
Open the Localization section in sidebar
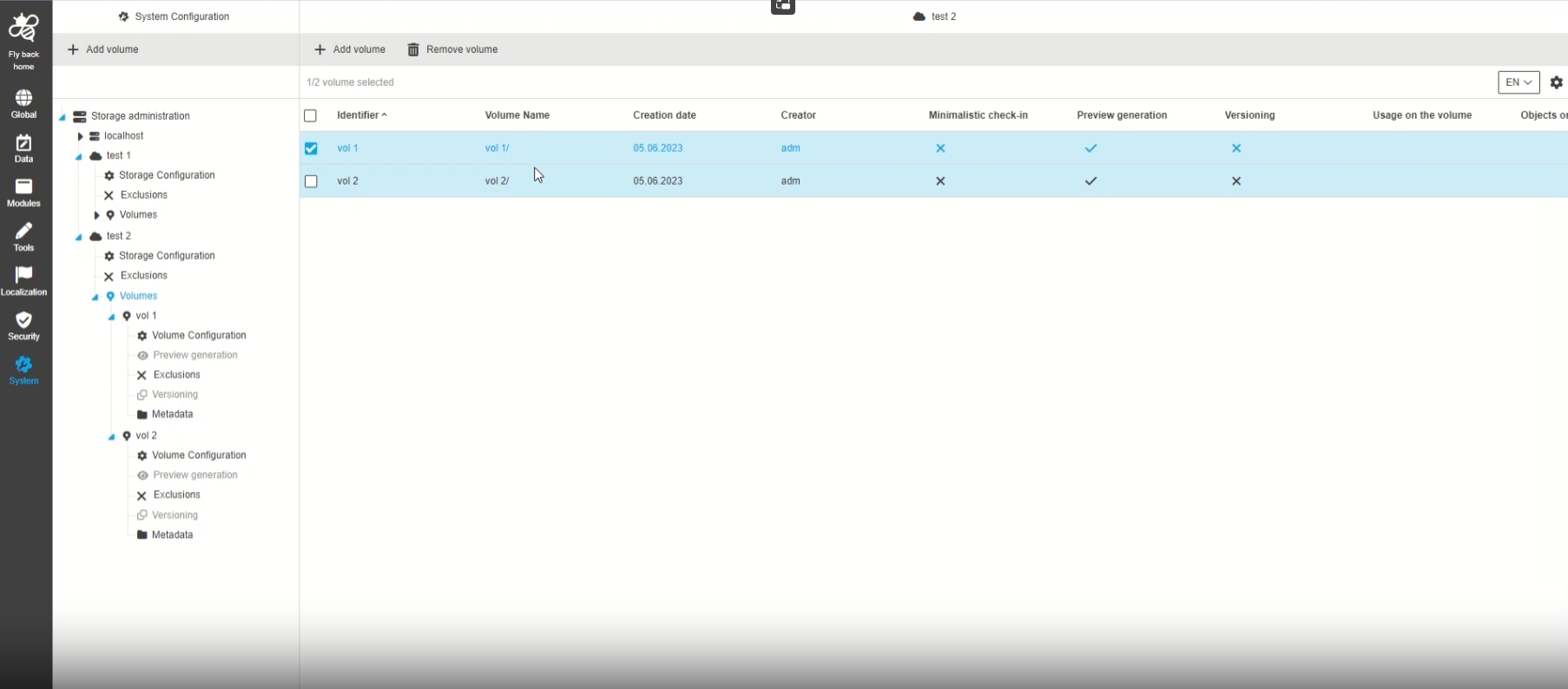point(23,281)
